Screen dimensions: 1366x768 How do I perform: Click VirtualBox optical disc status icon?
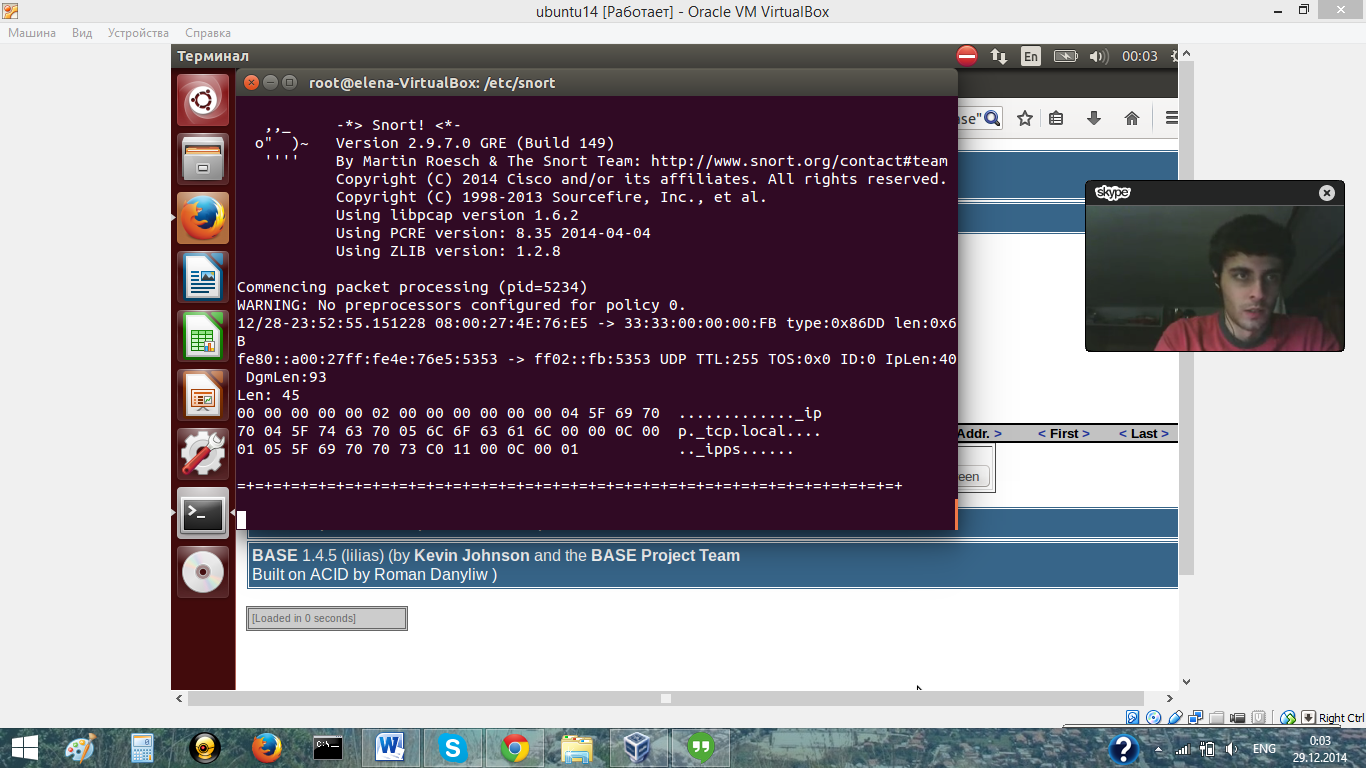[1154, 717]
